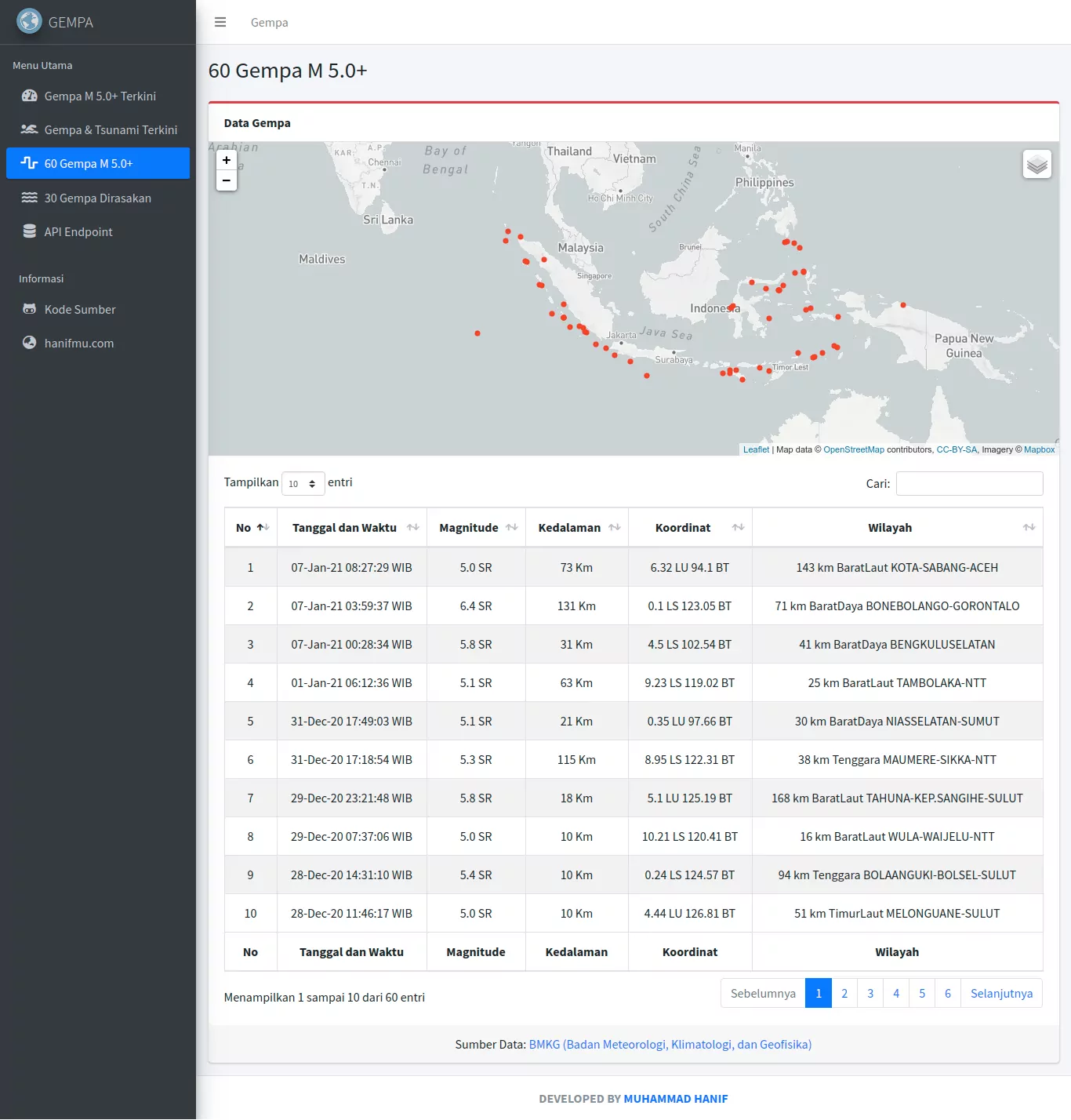Click the GEMPA globe logo icon
Viewport: 1071px width, 1120px height.
pyautogui.click(x=30, y=21)
